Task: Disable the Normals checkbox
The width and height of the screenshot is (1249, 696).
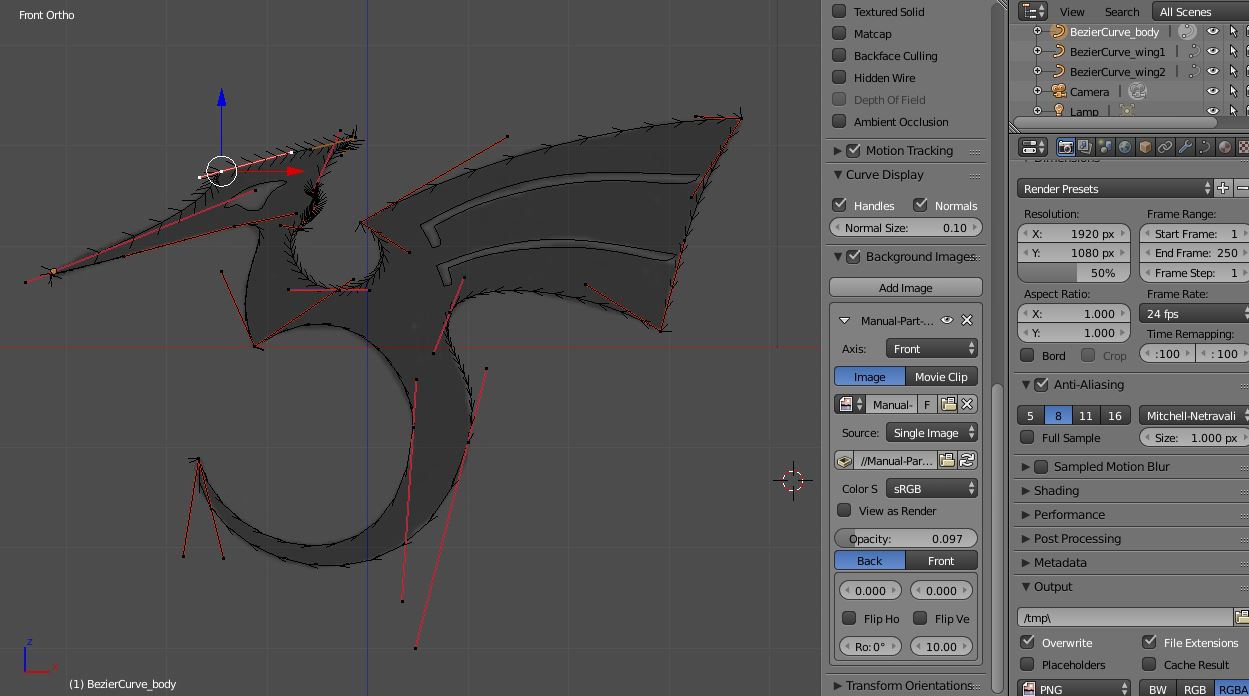Action: point(920,205)
